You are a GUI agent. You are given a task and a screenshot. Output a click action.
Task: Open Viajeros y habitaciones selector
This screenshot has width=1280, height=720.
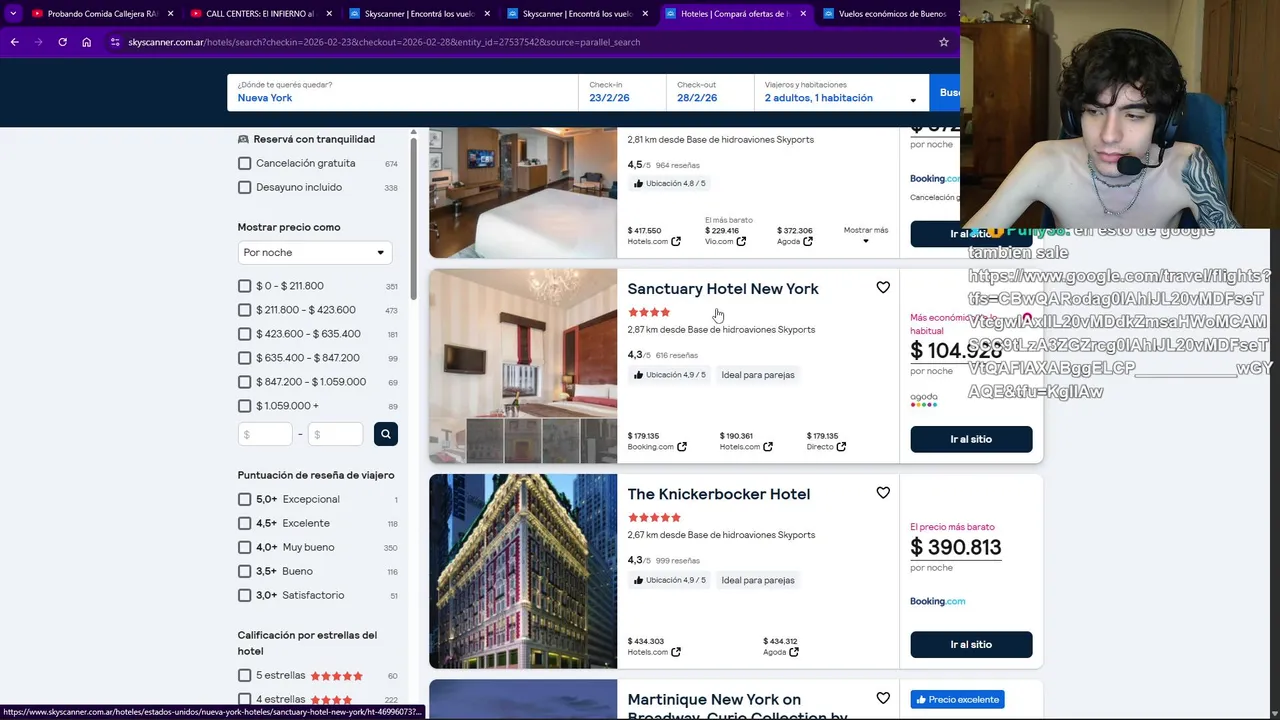[840, 92]
